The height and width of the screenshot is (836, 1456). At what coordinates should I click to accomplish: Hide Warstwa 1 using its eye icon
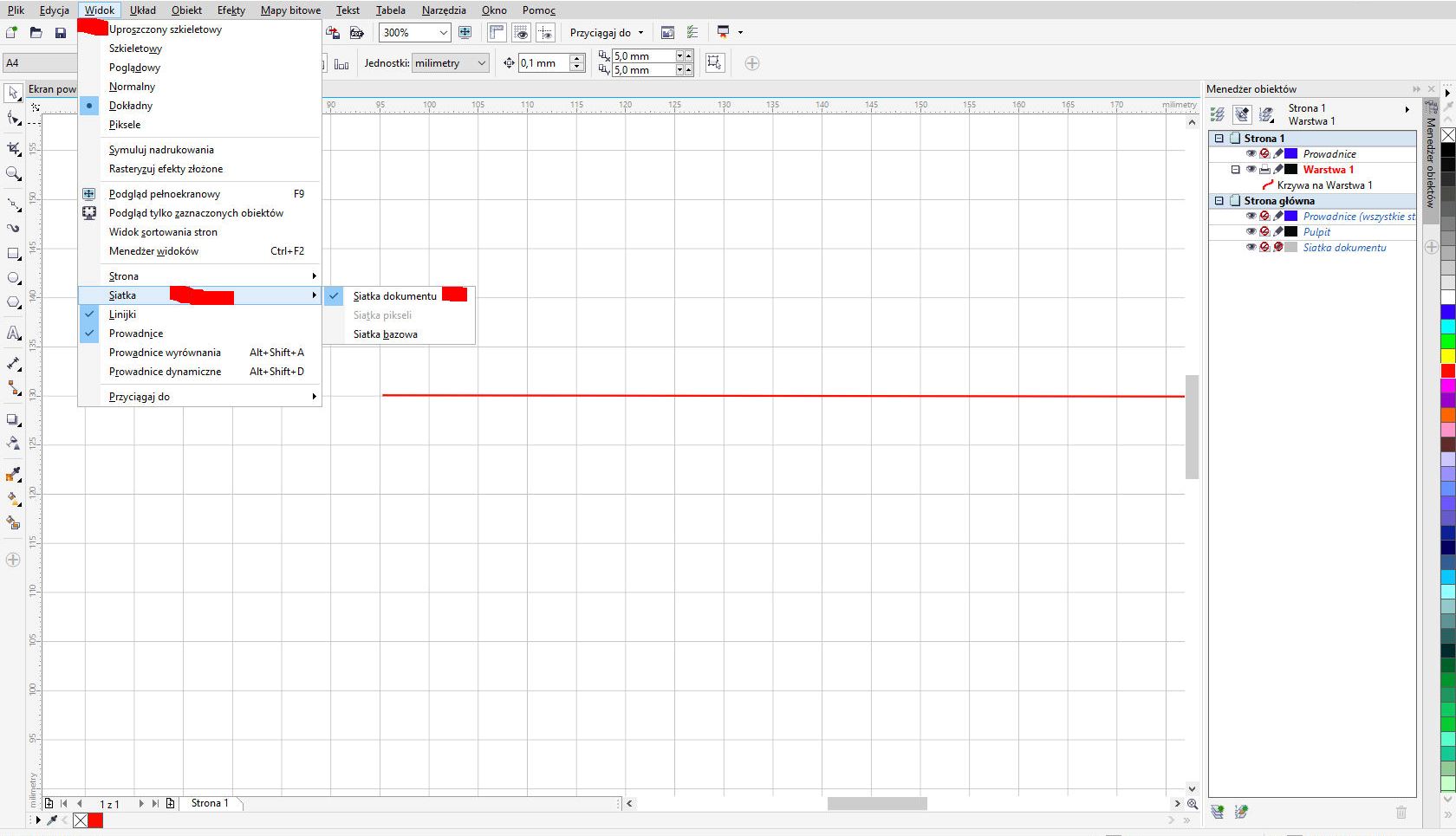1251,170
